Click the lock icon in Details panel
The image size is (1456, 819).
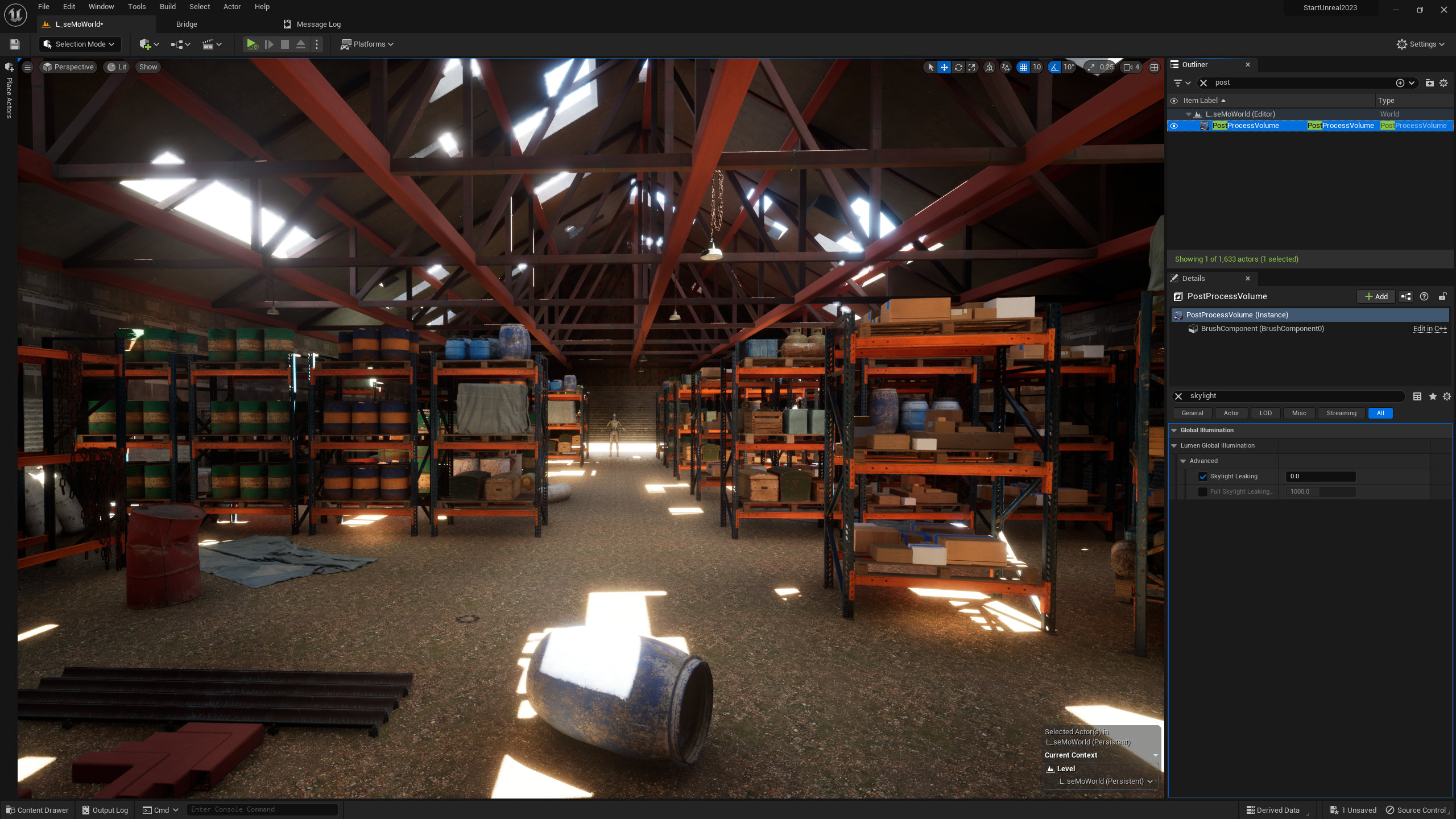pyautogui.click(x=1442, y=296)
